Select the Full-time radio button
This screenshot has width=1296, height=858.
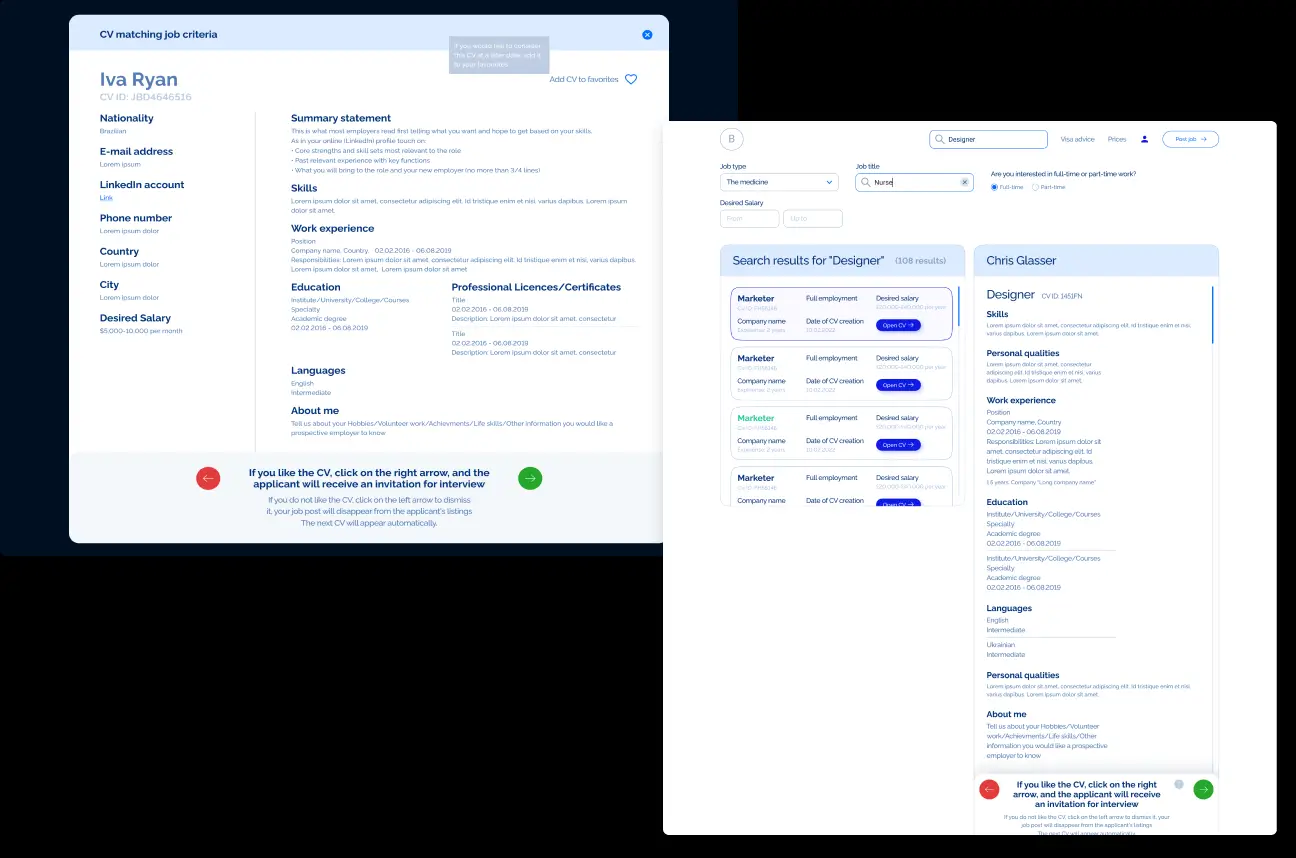[x=994, y=187]
